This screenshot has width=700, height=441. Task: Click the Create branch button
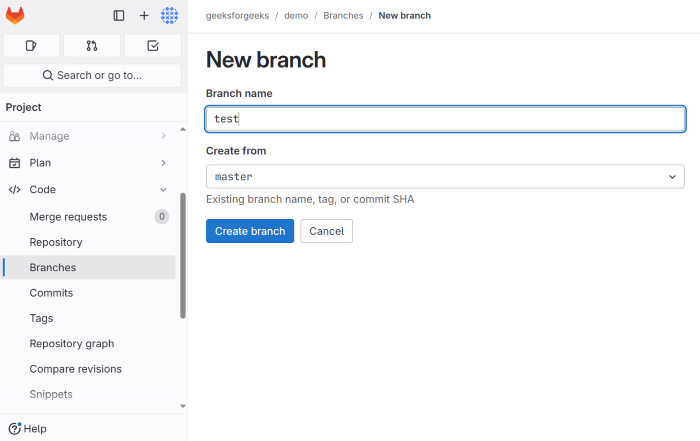pyautogui.click(x=250, y=231)
